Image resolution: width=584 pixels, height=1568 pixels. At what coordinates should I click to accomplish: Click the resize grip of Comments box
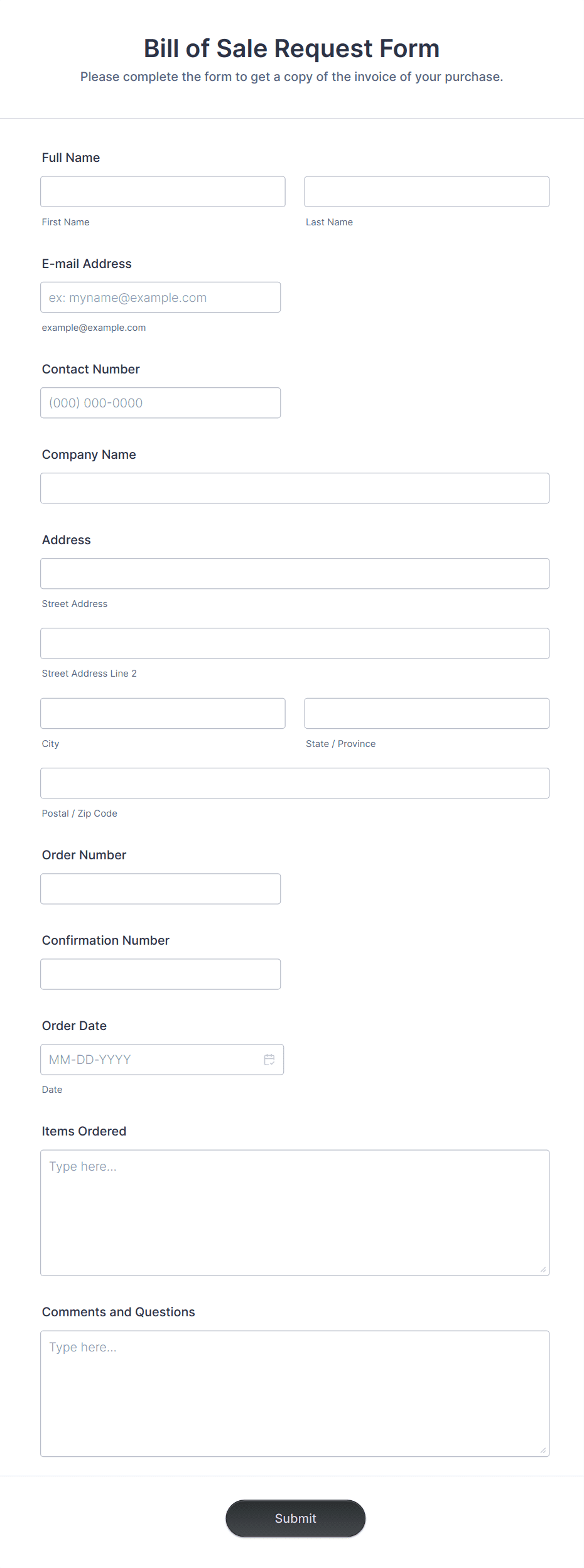[x=542, y=1451]
